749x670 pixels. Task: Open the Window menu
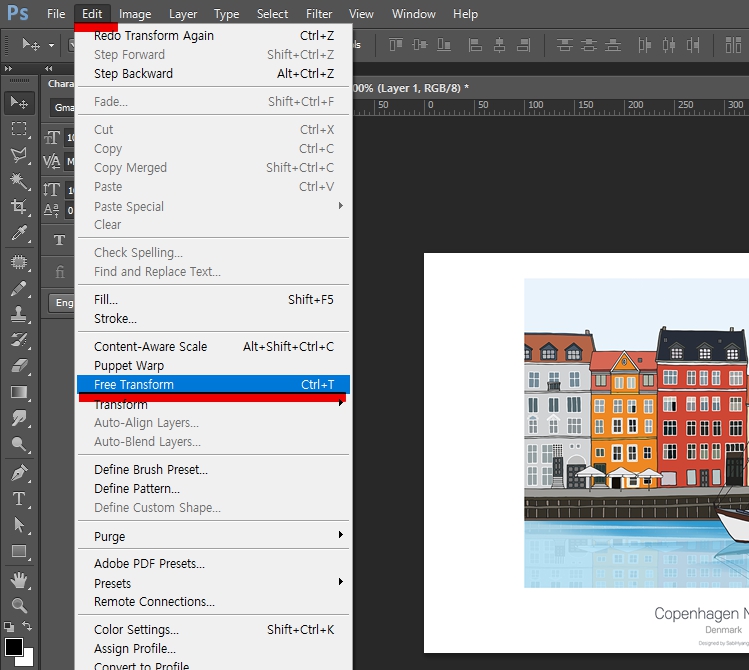414,14
